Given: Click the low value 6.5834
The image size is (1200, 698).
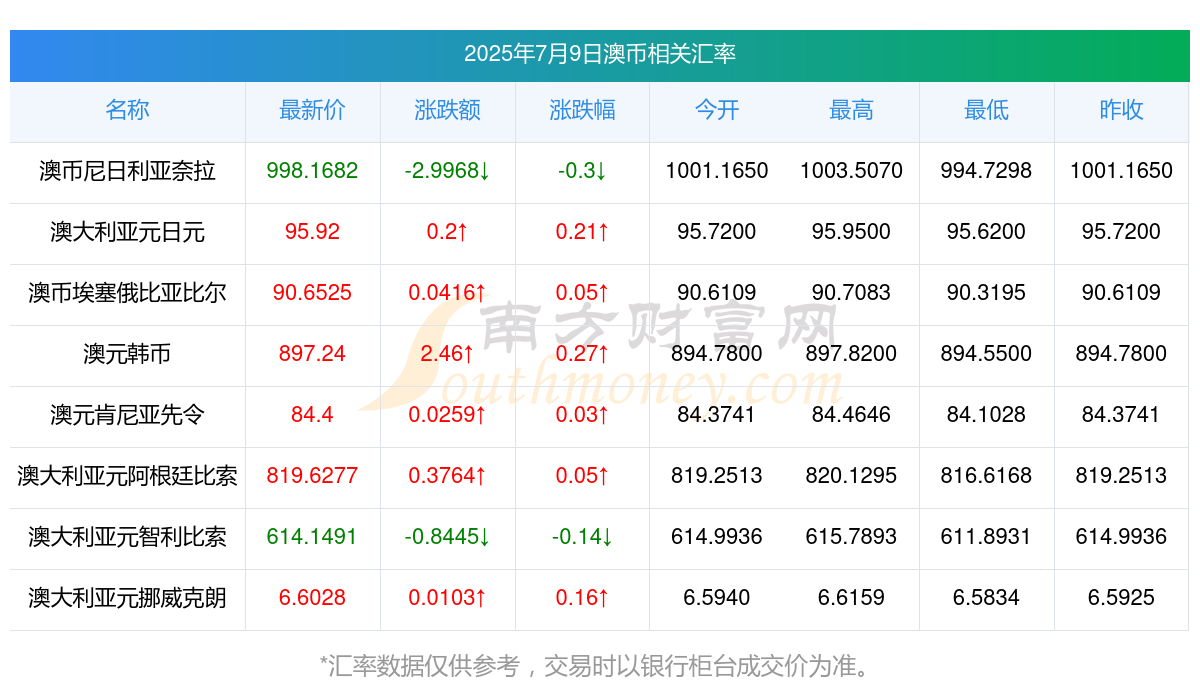Looking at the screenshot, I should 986,598.
